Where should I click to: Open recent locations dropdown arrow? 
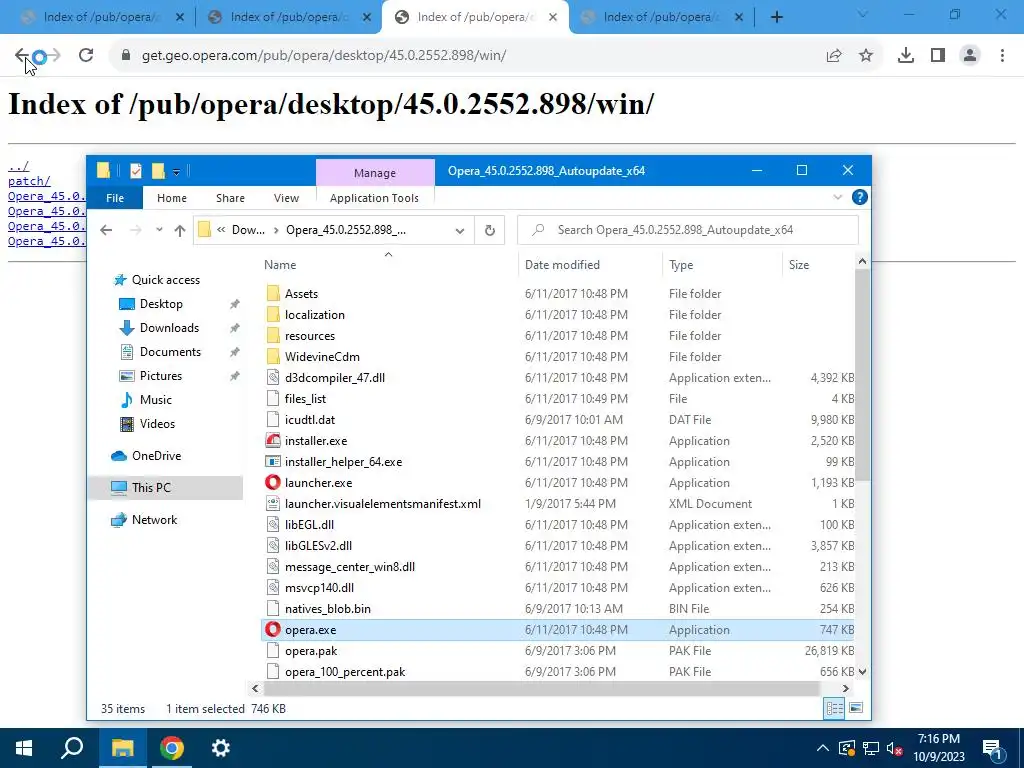click(159, 230)
